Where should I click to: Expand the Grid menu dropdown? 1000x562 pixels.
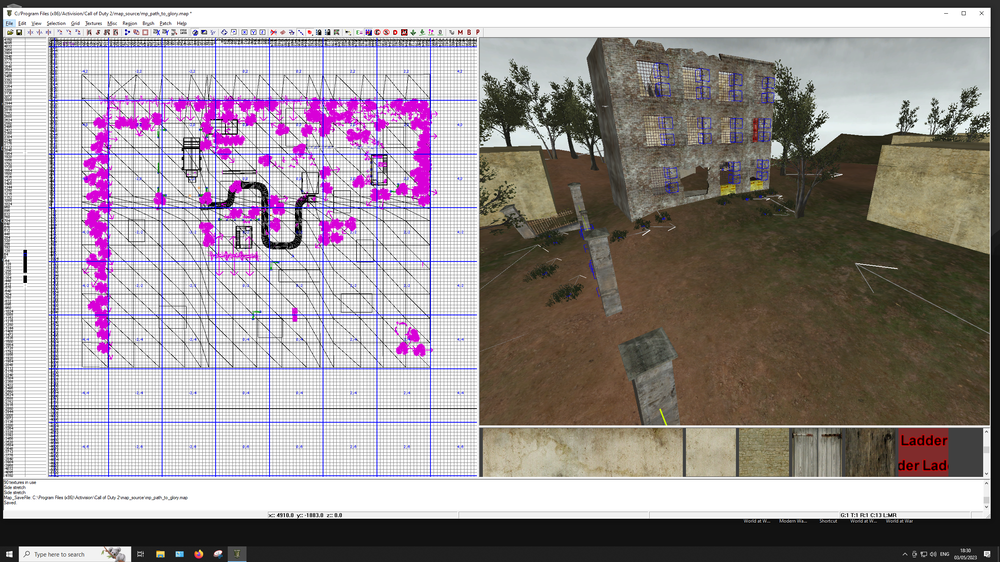(75, 22)
